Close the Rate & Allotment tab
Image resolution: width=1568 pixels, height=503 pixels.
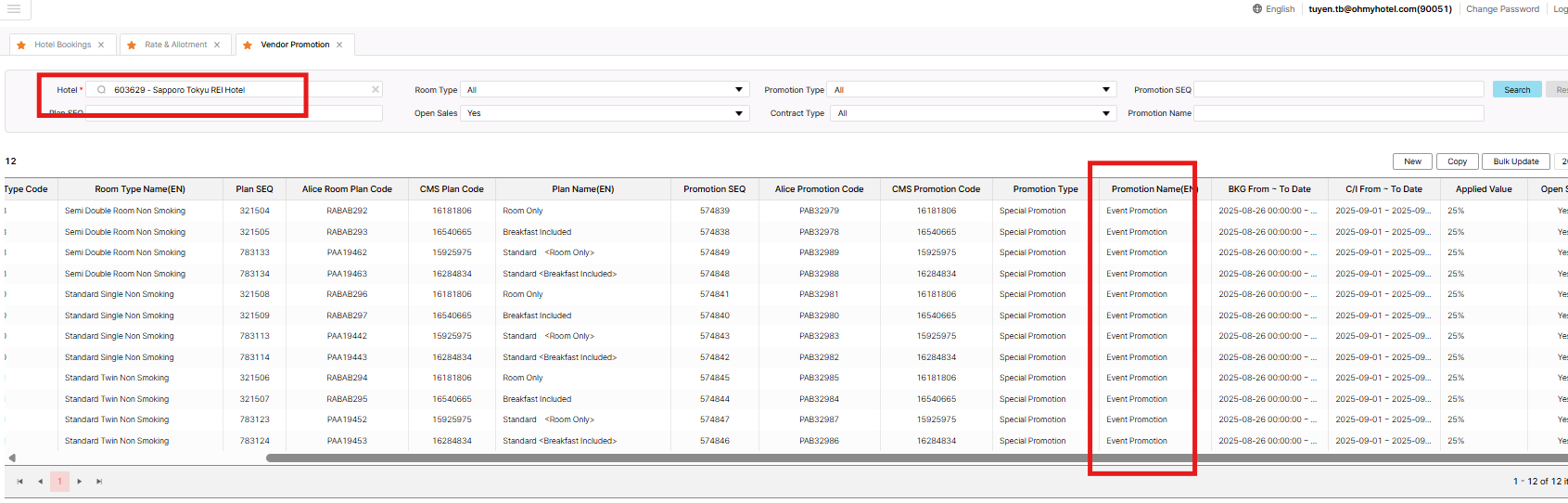point(217,45)
